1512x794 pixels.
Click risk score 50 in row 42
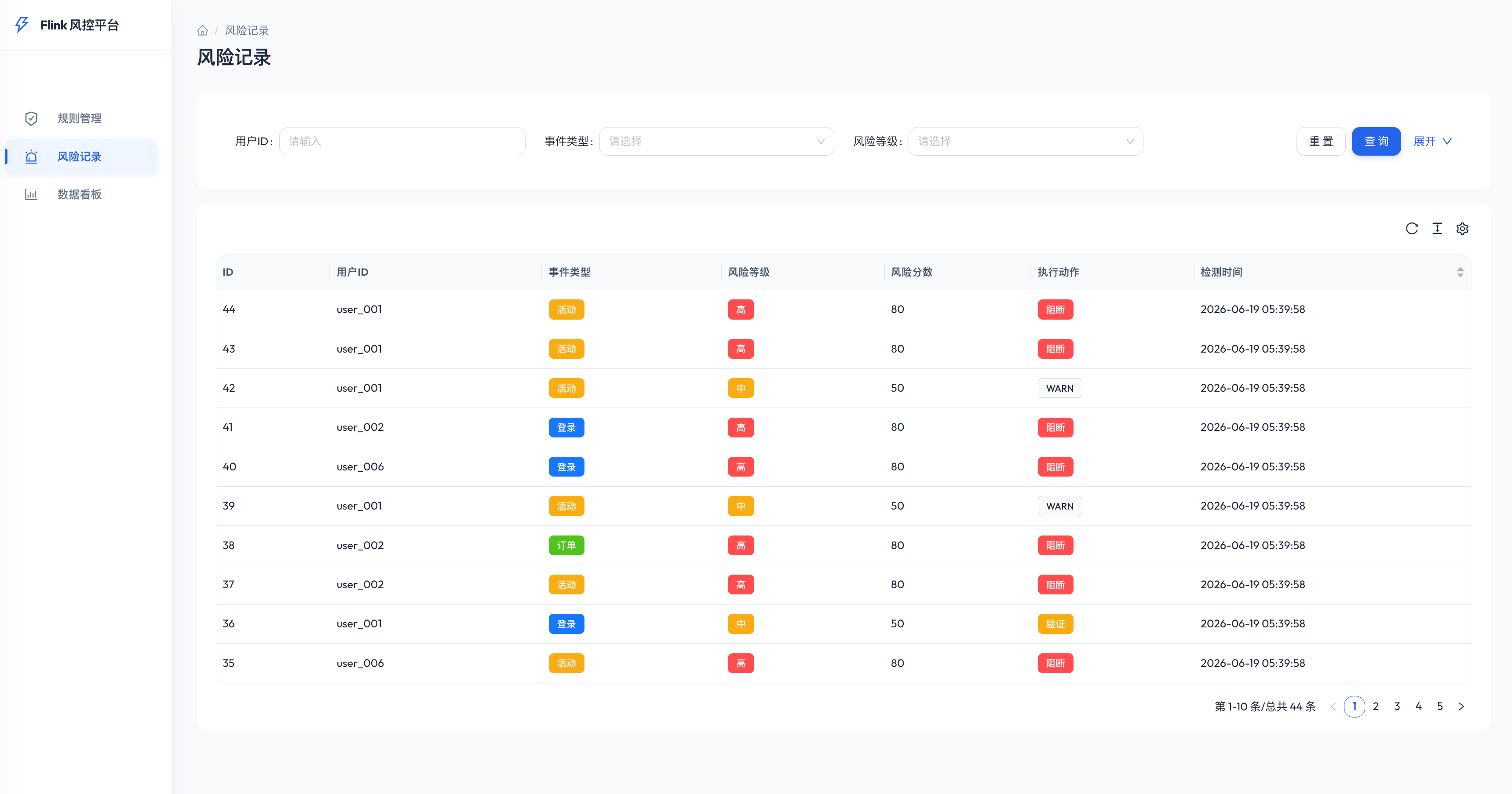898,389
